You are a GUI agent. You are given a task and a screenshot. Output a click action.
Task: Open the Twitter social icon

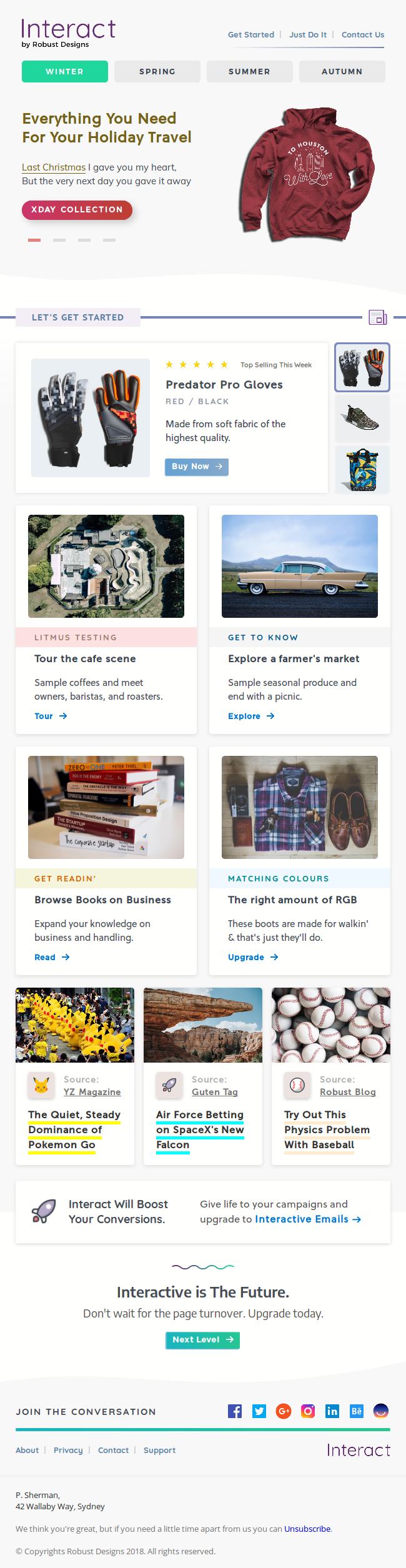click(x=259, y=1411)
